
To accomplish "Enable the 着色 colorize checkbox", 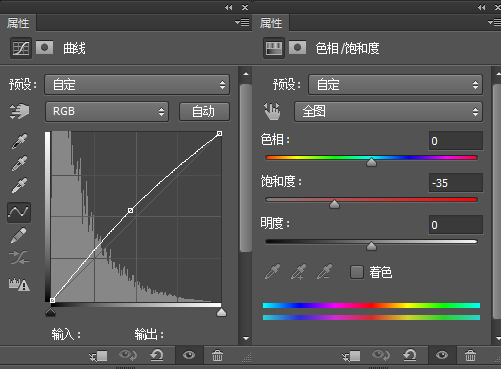I will tap(357, 272).
